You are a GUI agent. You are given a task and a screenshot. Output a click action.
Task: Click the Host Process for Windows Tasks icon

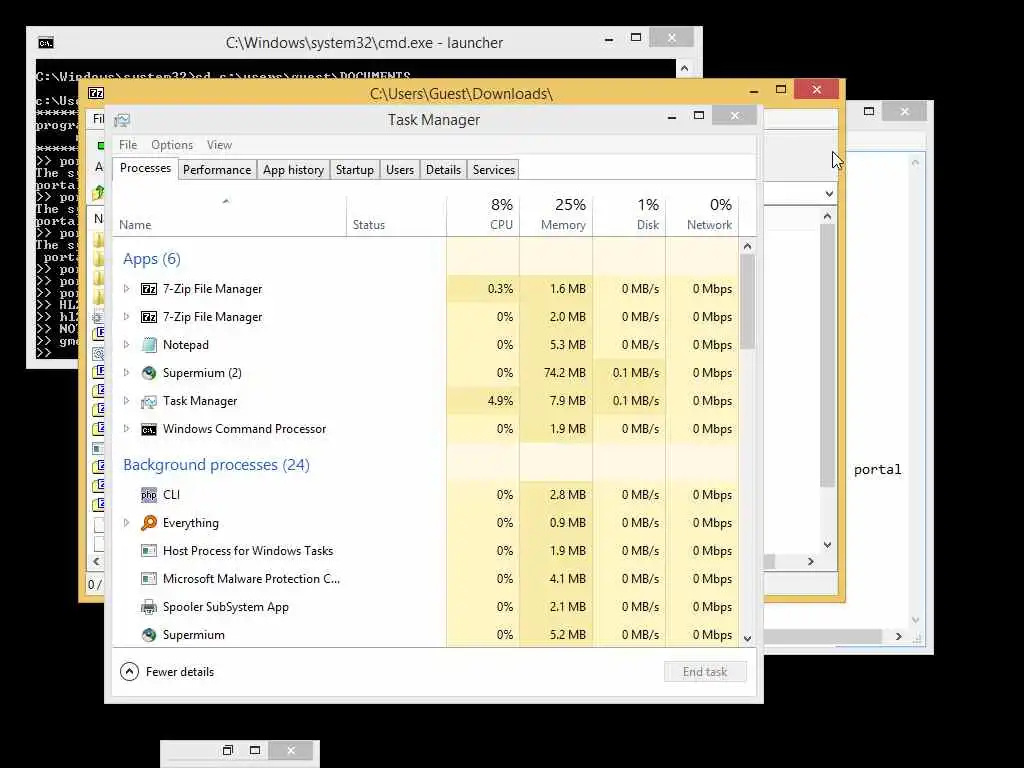point(149,551)
